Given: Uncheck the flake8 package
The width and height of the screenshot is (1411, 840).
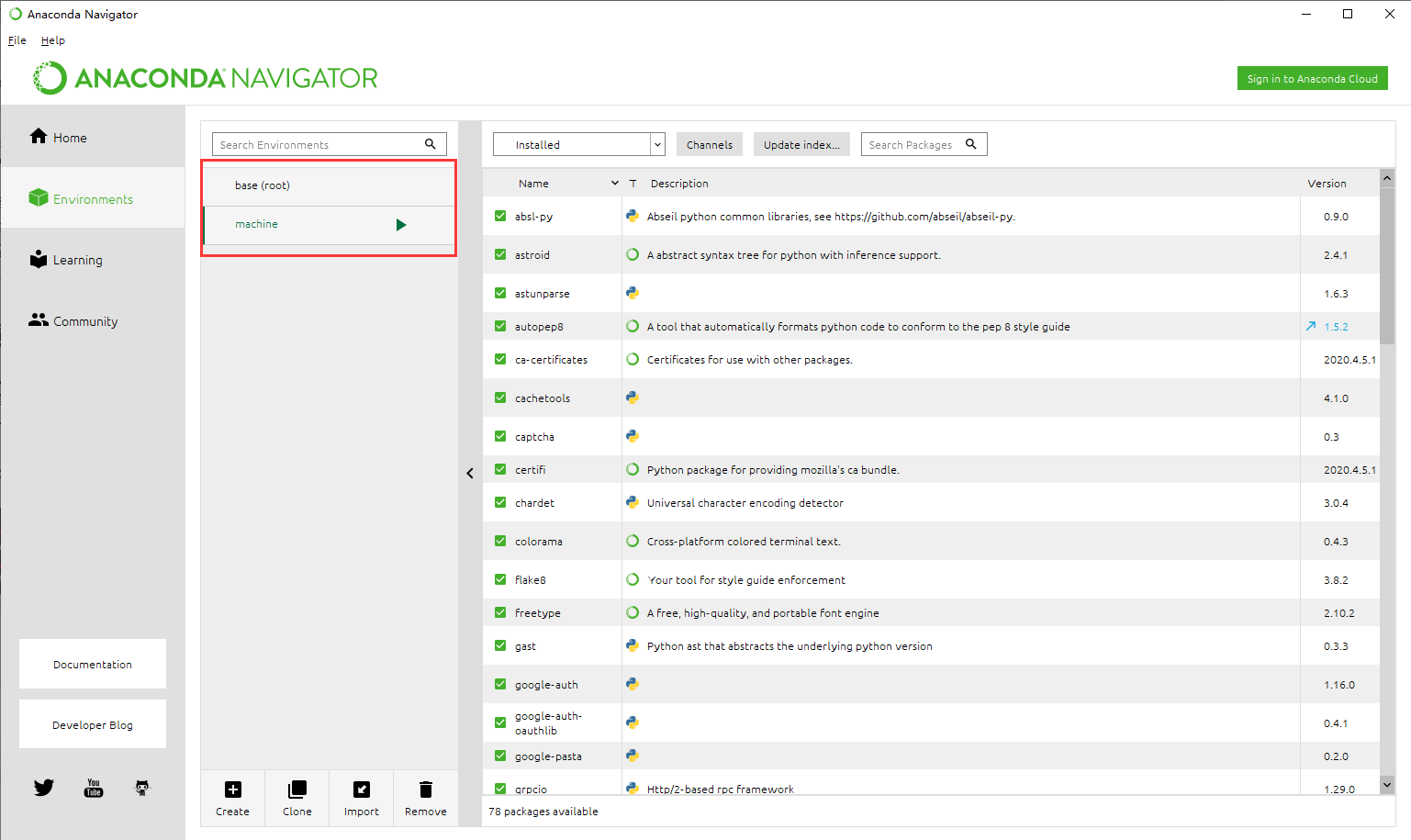Looking at the screenshot, I should (499, 579).
